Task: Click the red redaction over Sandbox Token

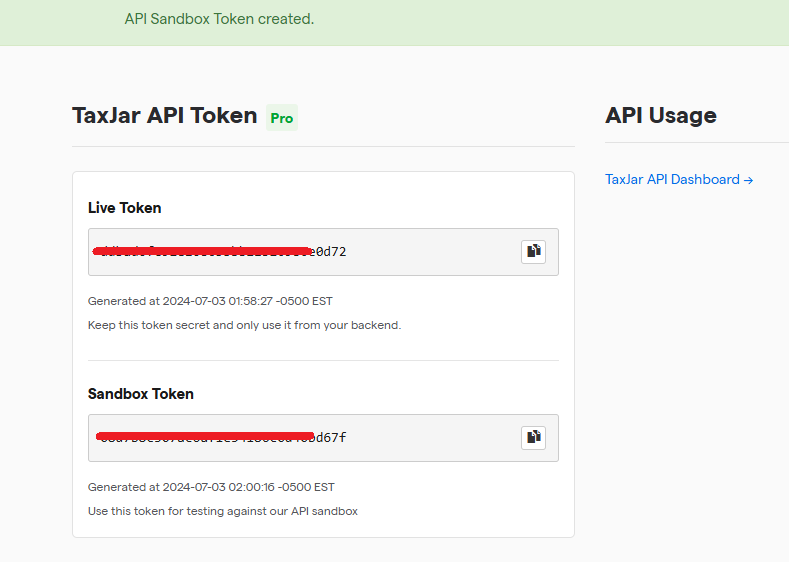Action: tap(205, 436)
